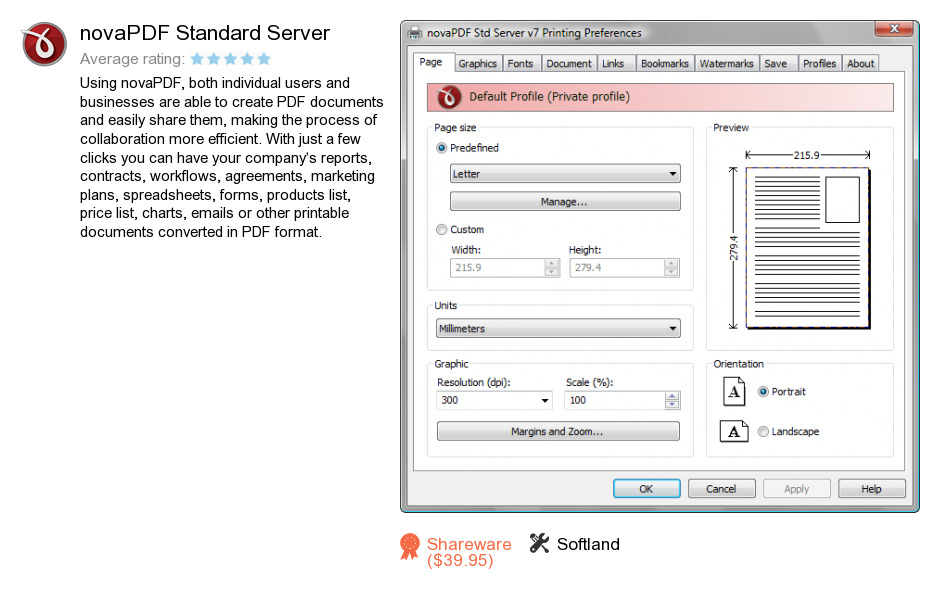Click the Apply button
Image resolution: width=940 pixels, height=596 pixels.
(797, 489)
